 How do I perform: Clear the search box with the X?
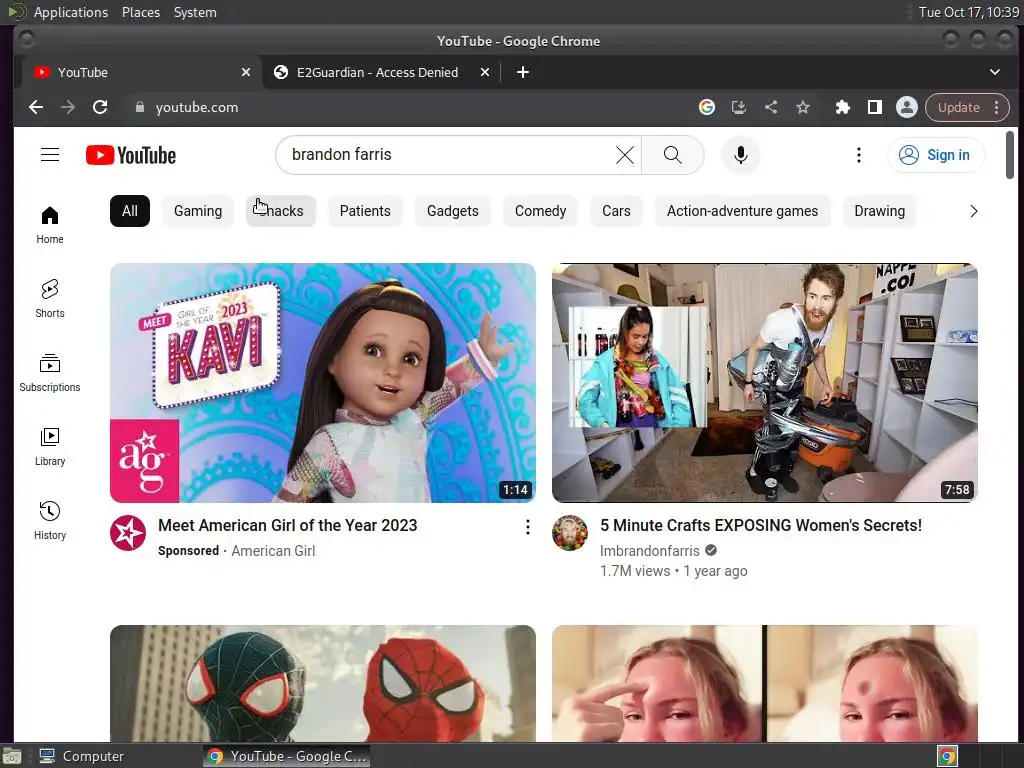625,155
